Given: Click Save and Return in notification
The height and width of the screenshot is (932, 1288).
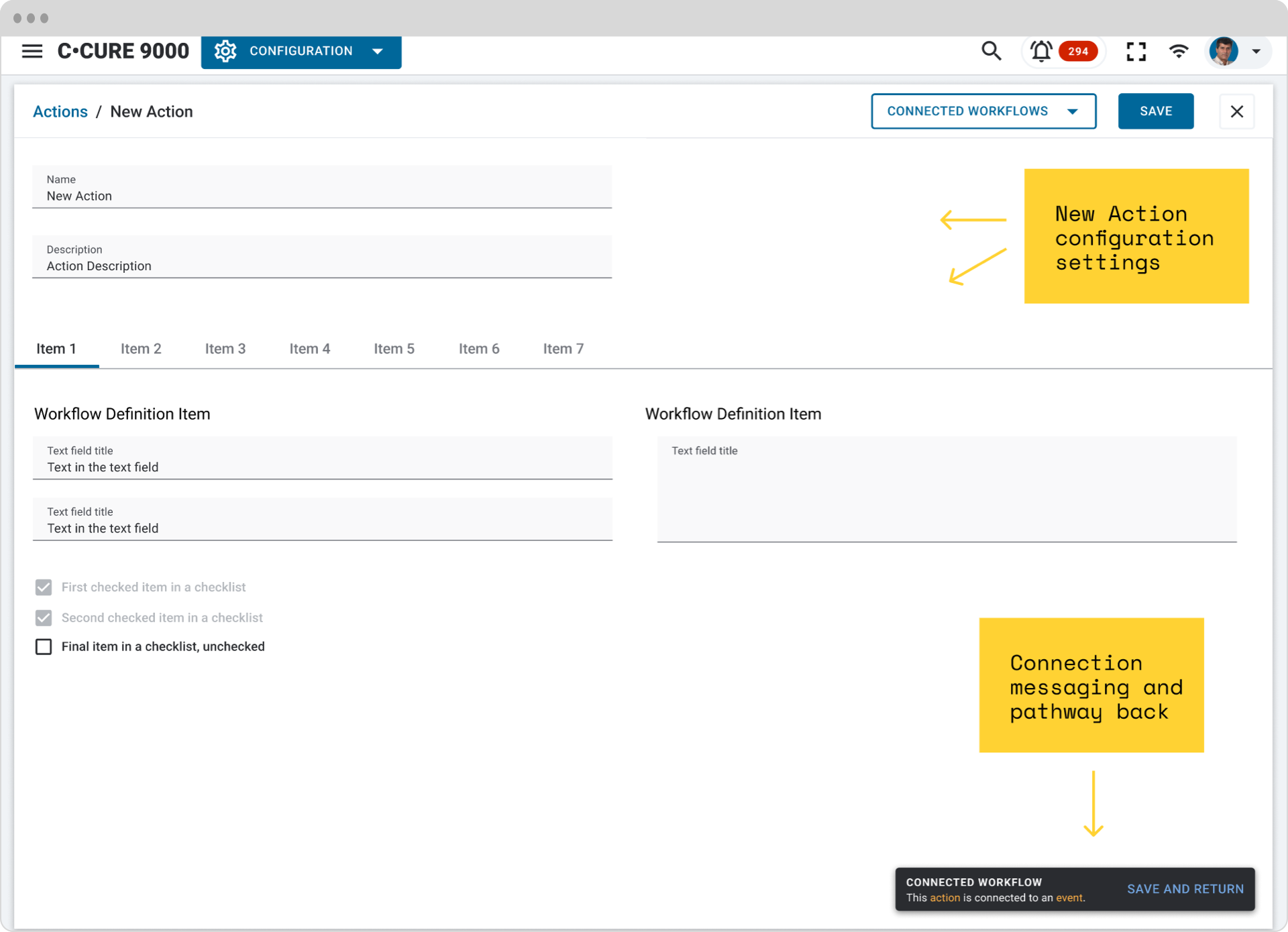Looking at the screenshot, I should coord(1185,889).
